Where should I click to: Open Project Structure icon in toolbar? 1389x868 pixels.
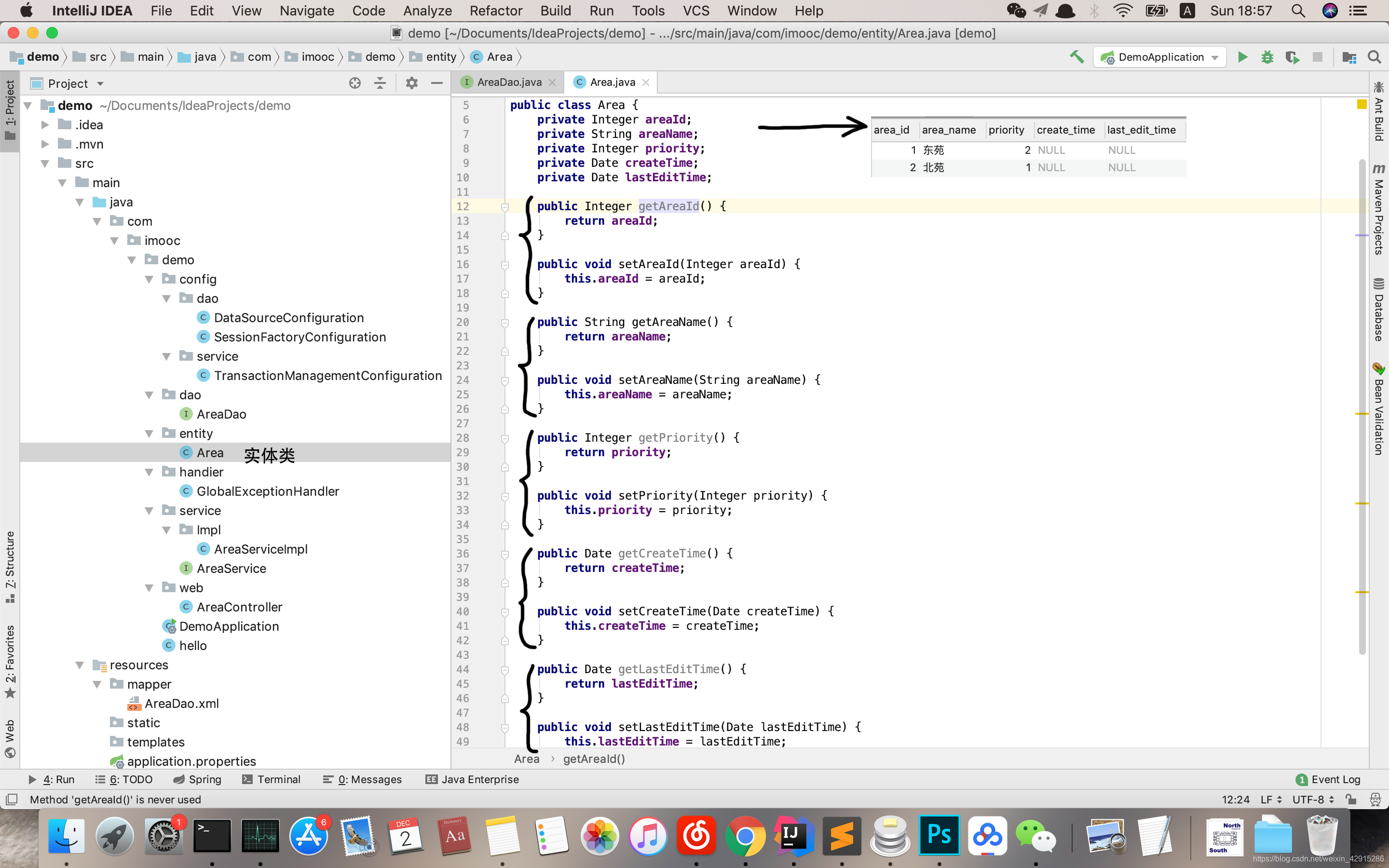1349,57
